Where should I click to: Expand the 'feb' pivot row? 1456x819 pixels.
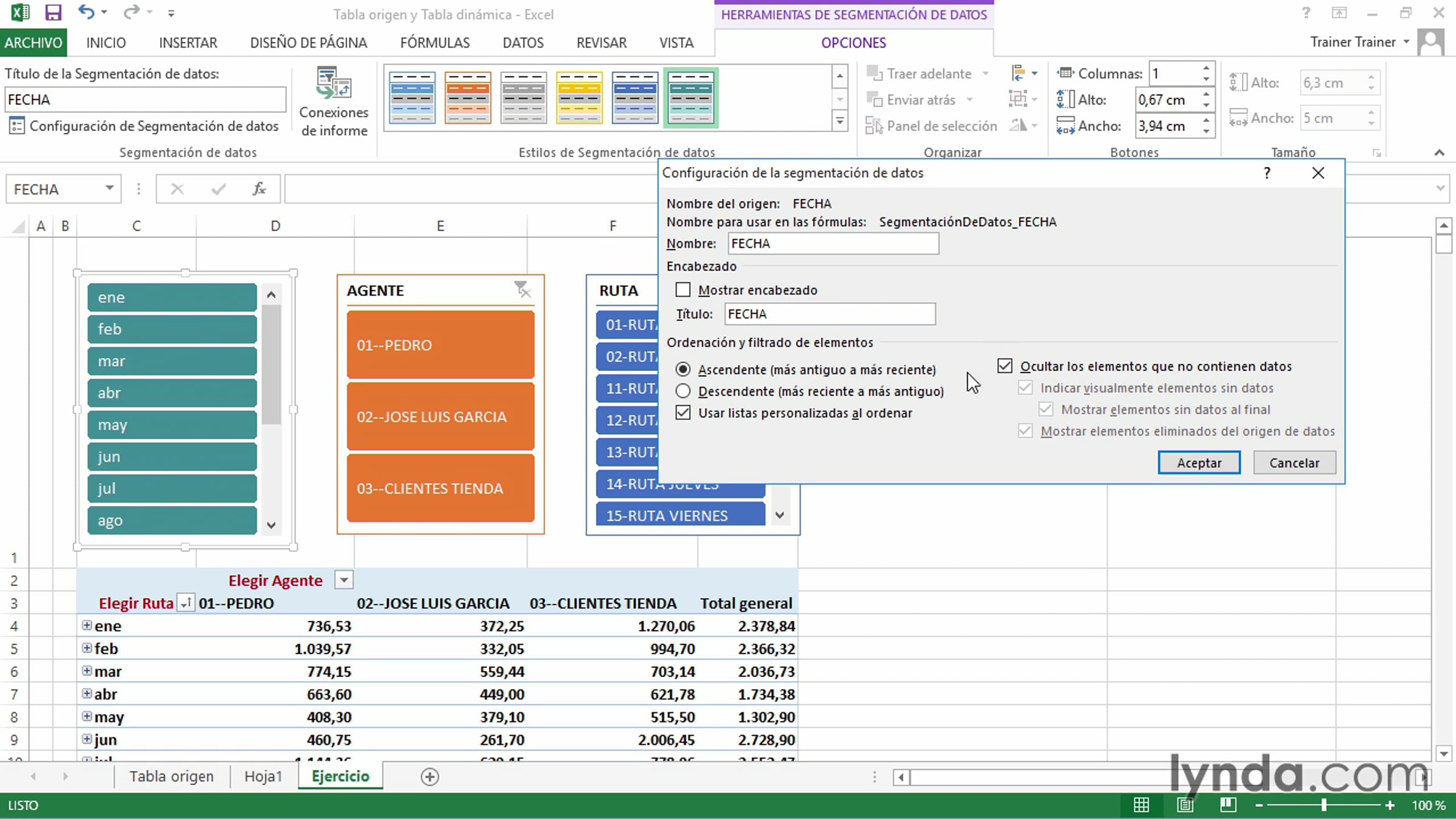87,648
